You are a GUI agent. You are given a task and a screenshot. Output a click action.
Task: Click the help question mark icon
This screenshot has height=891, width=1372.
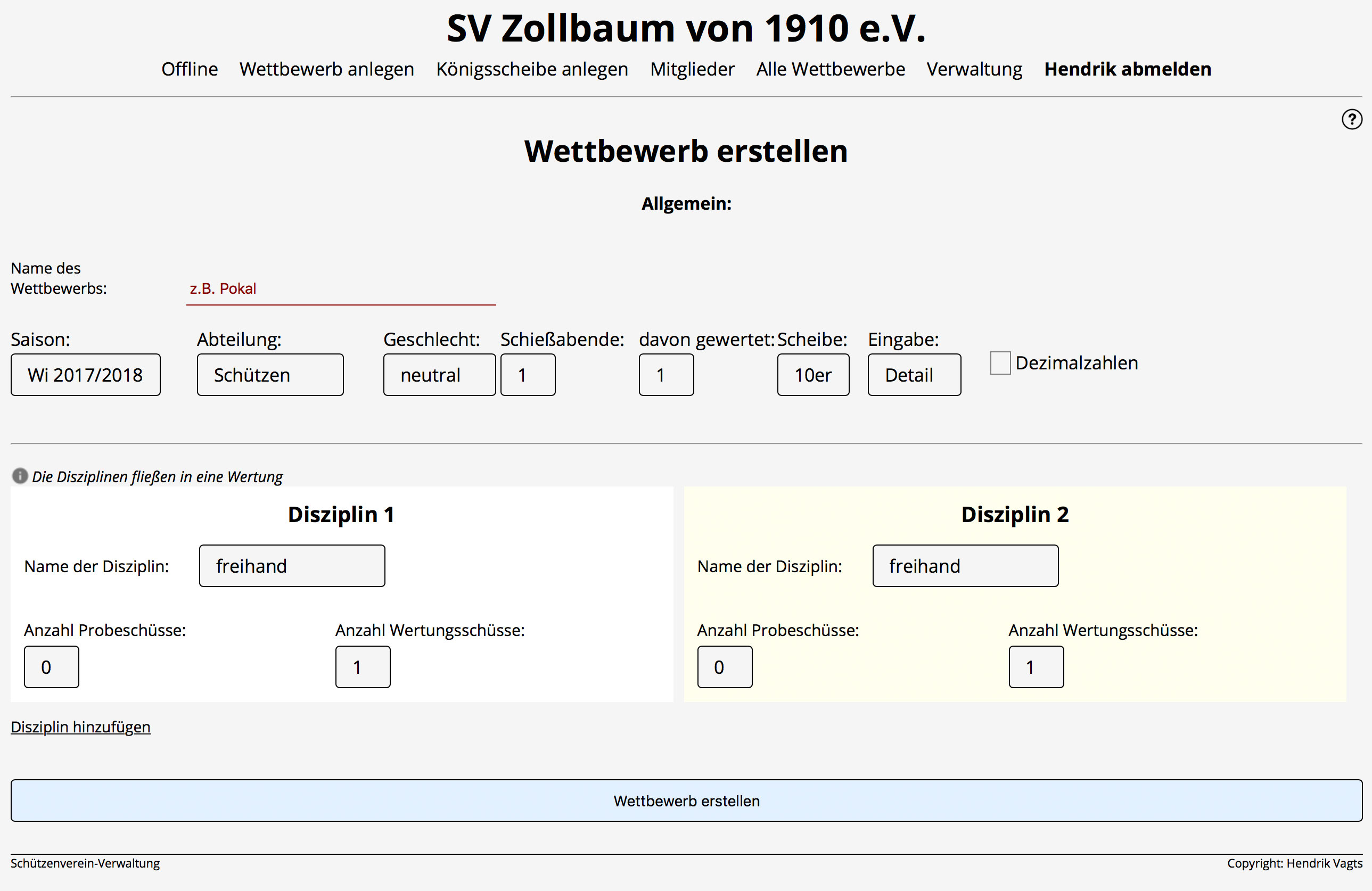pyautogui.click(x=1351, y=119)
